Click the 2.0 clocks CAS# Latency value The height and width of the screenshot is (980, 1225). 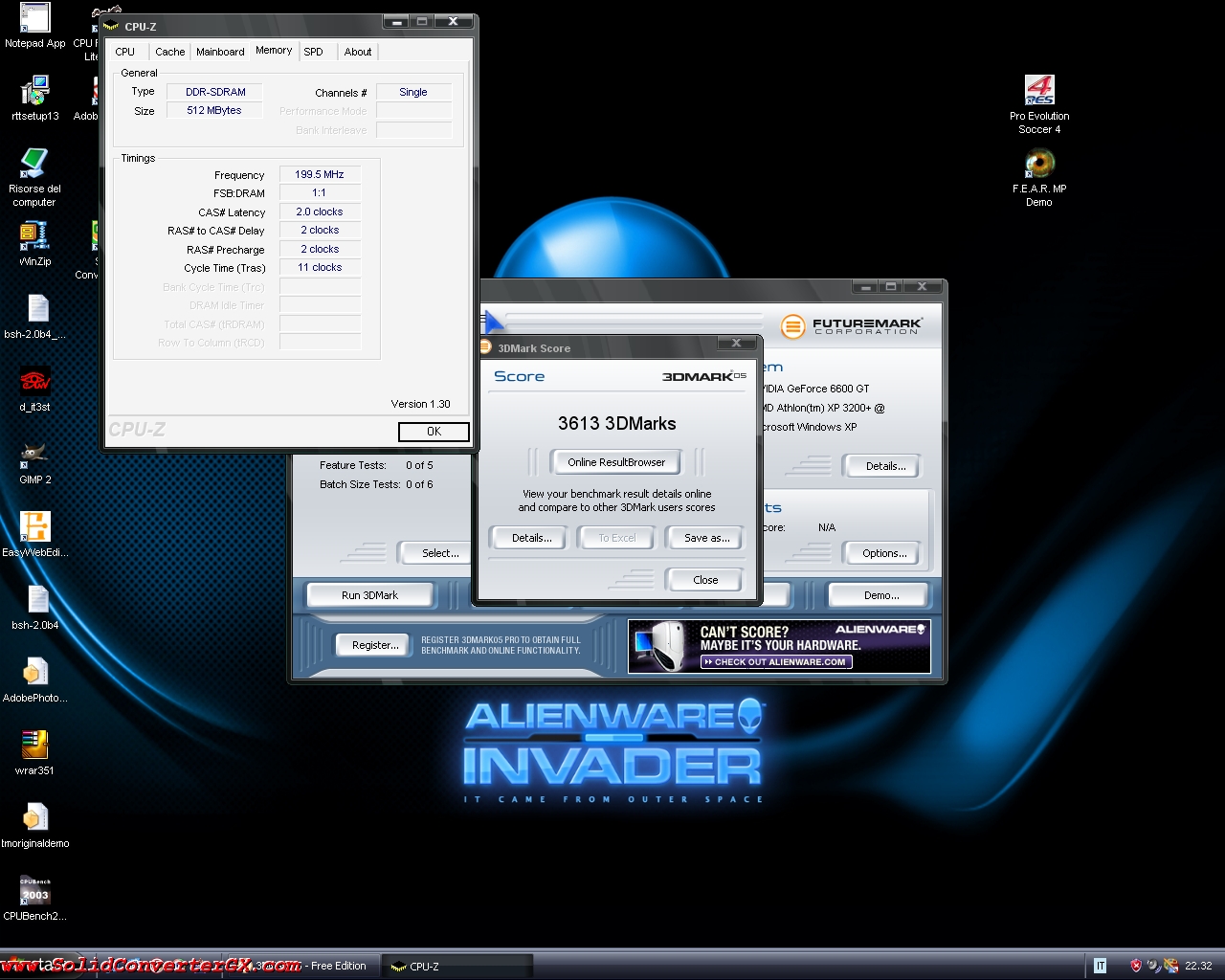click(320, 212)
